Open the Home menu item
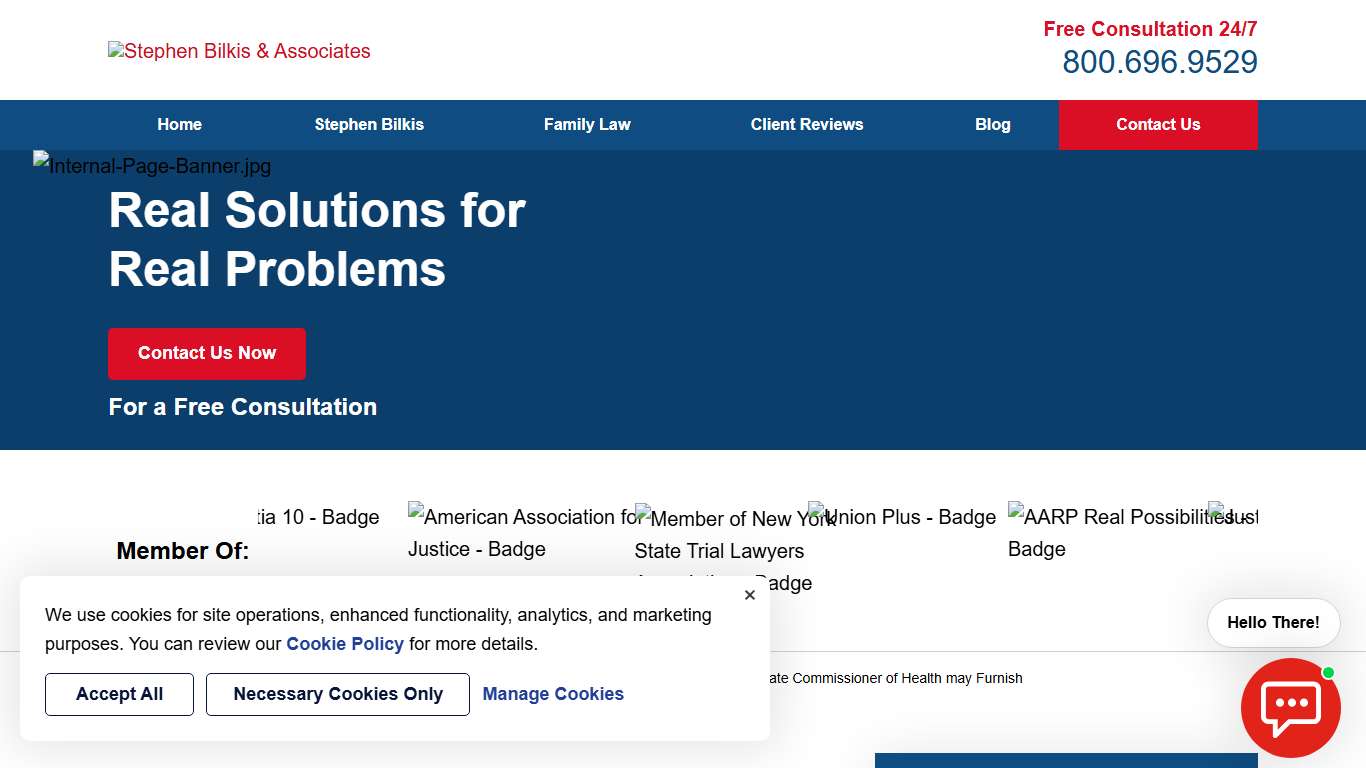Screen dimensions: 1366x768 pos(179,125)
